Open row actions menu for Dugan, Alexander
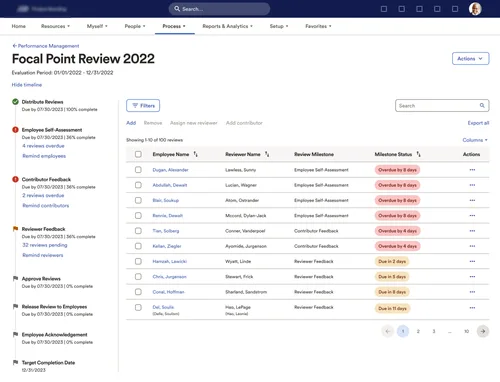The width and height of the screenshot is (500, 382). coord(472,170)
